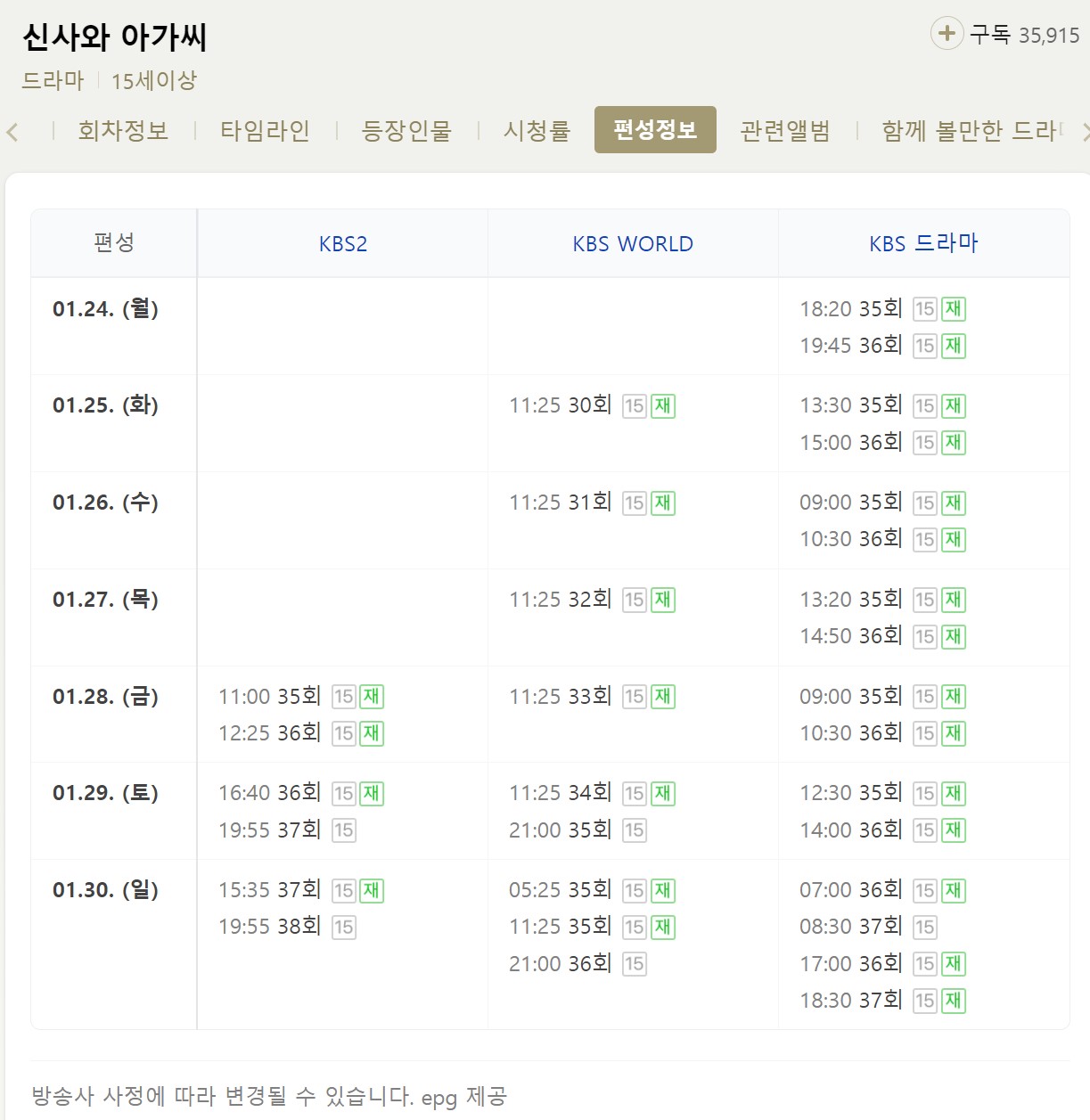Screen dimensions: 1090x1120
Task: Click the 구독 subscribe label
Action: click(x=990, y=35)
